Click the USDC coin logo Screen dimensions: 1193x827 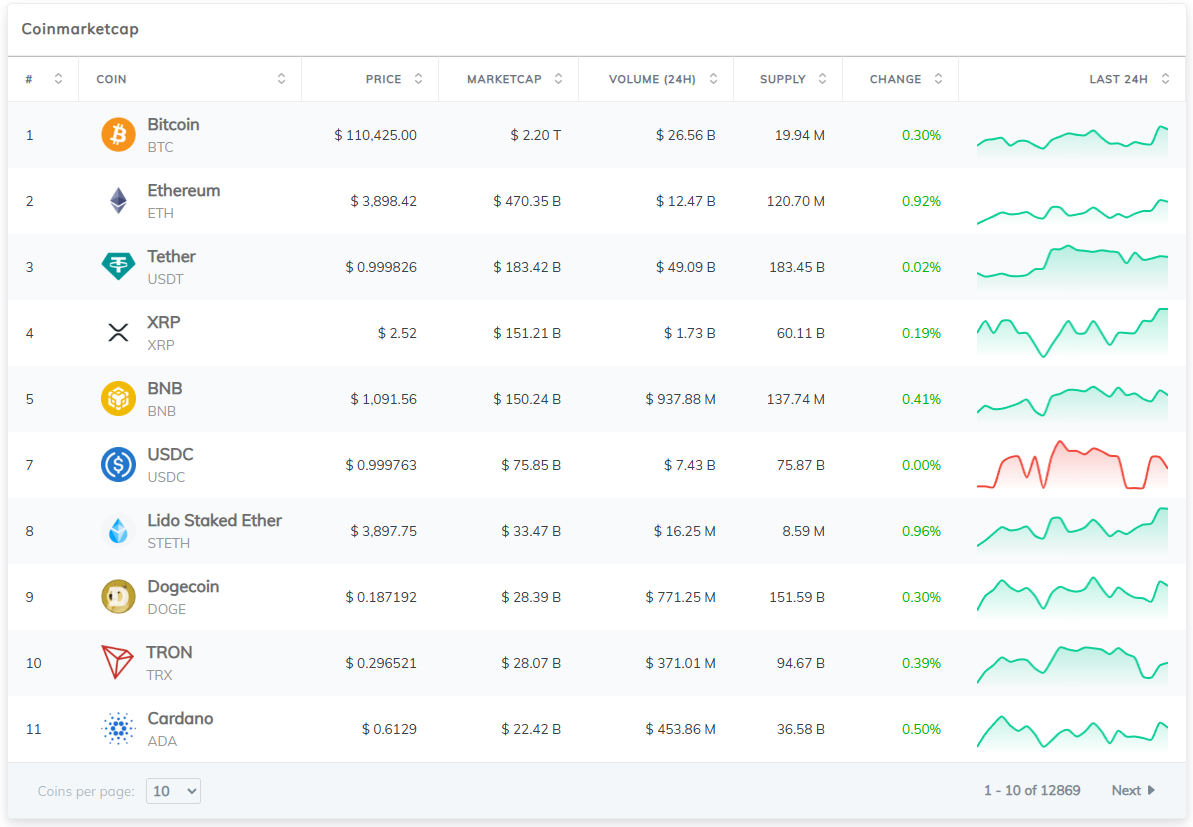coord(118,465)
